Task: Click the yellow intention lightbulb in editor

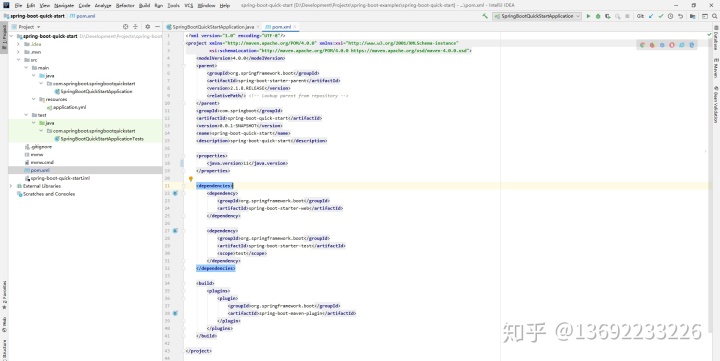Action: [x=191, y=179]
